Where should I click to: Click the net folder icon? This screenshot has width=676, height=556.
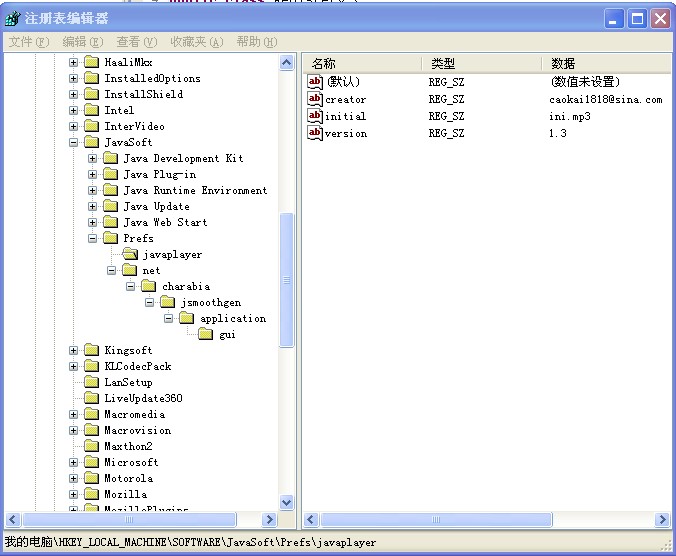(x=129, y=270)
